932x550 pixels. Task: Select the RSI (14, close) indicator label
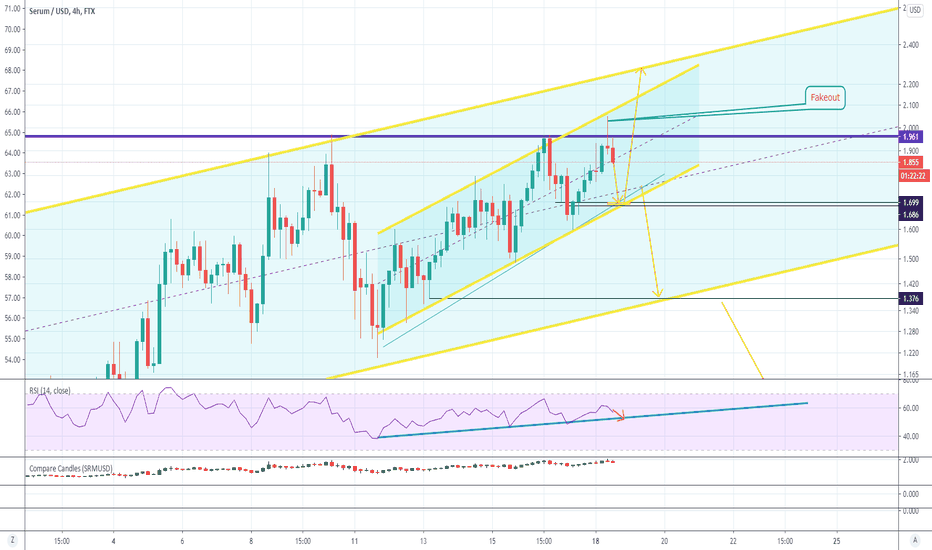pos(50,391)
